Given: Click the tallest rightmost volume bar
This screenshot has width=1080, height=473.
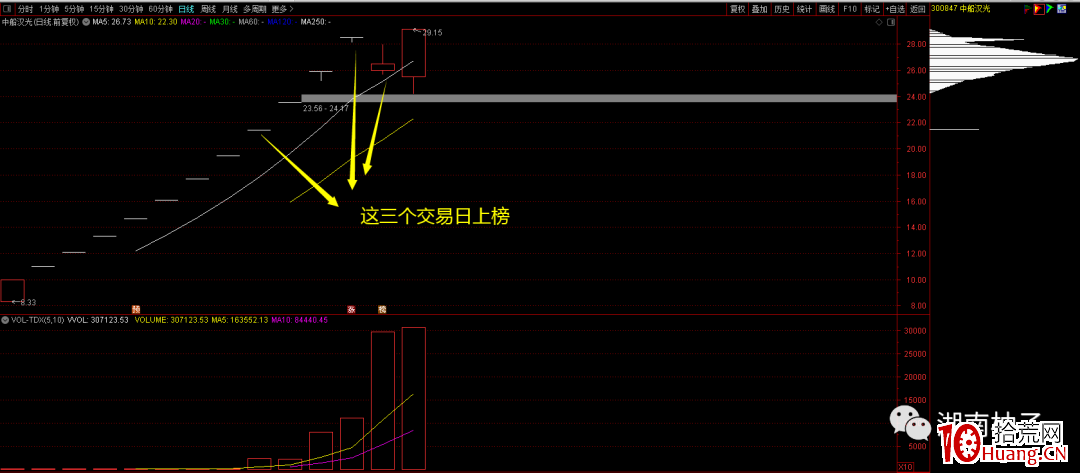Looking at the screenshot, I should [414, 398].
